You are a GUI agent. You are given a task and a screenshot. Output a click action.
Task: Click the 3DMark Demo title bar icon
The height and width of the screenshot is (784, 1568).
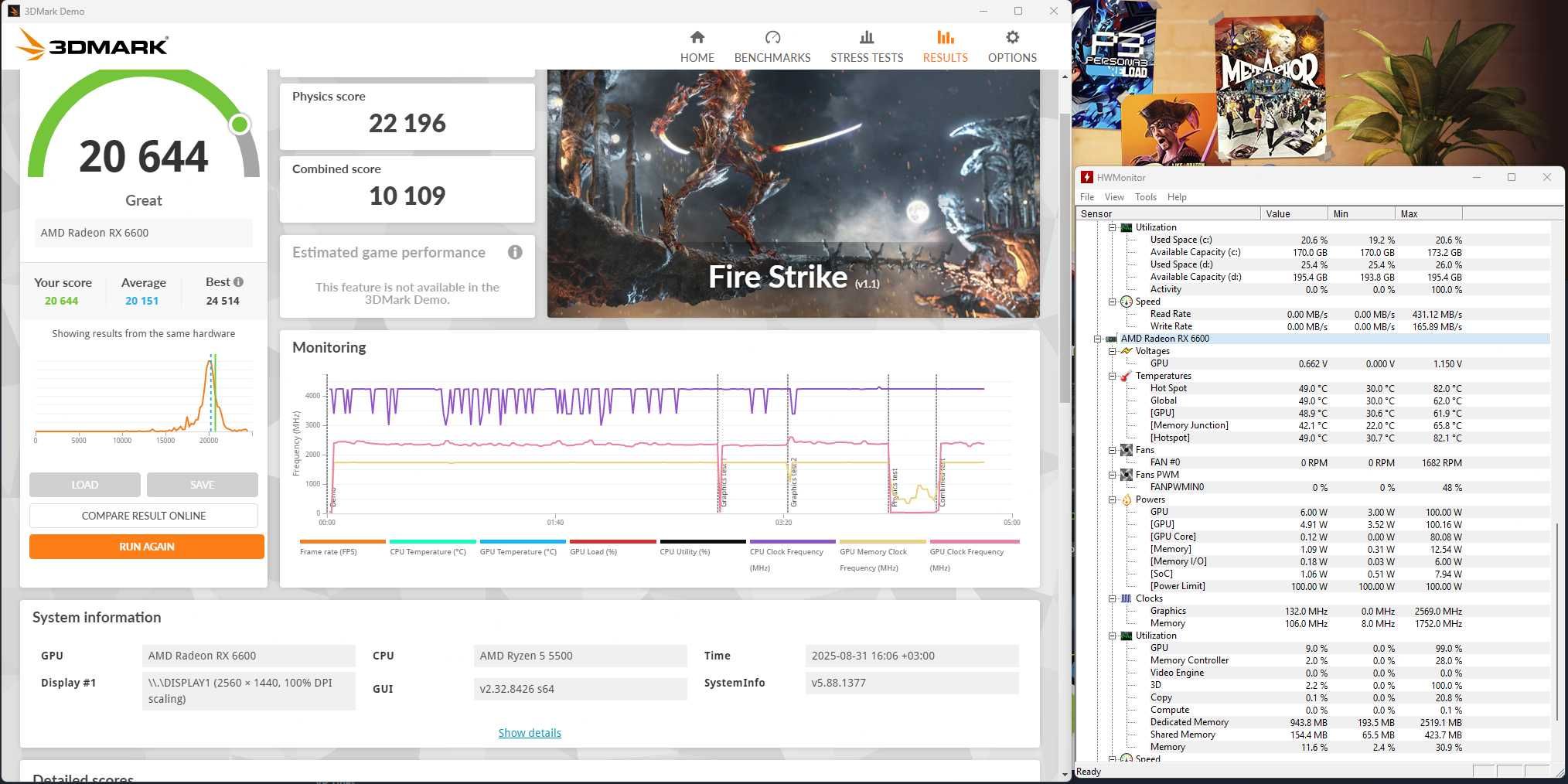coord(13,11)
